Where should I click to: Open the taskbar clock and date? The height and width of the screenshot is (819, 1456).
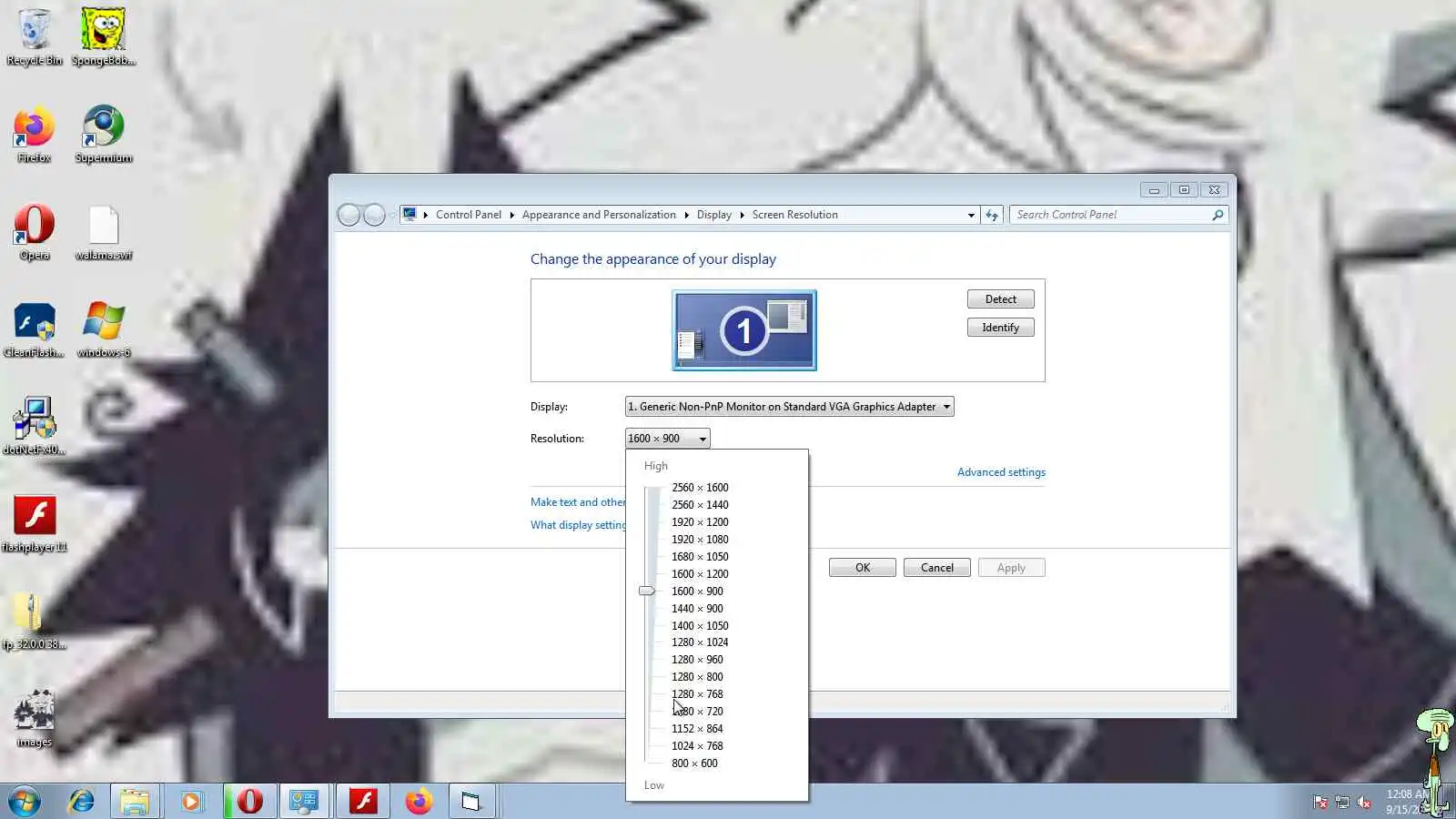[x=1406, y=802]
